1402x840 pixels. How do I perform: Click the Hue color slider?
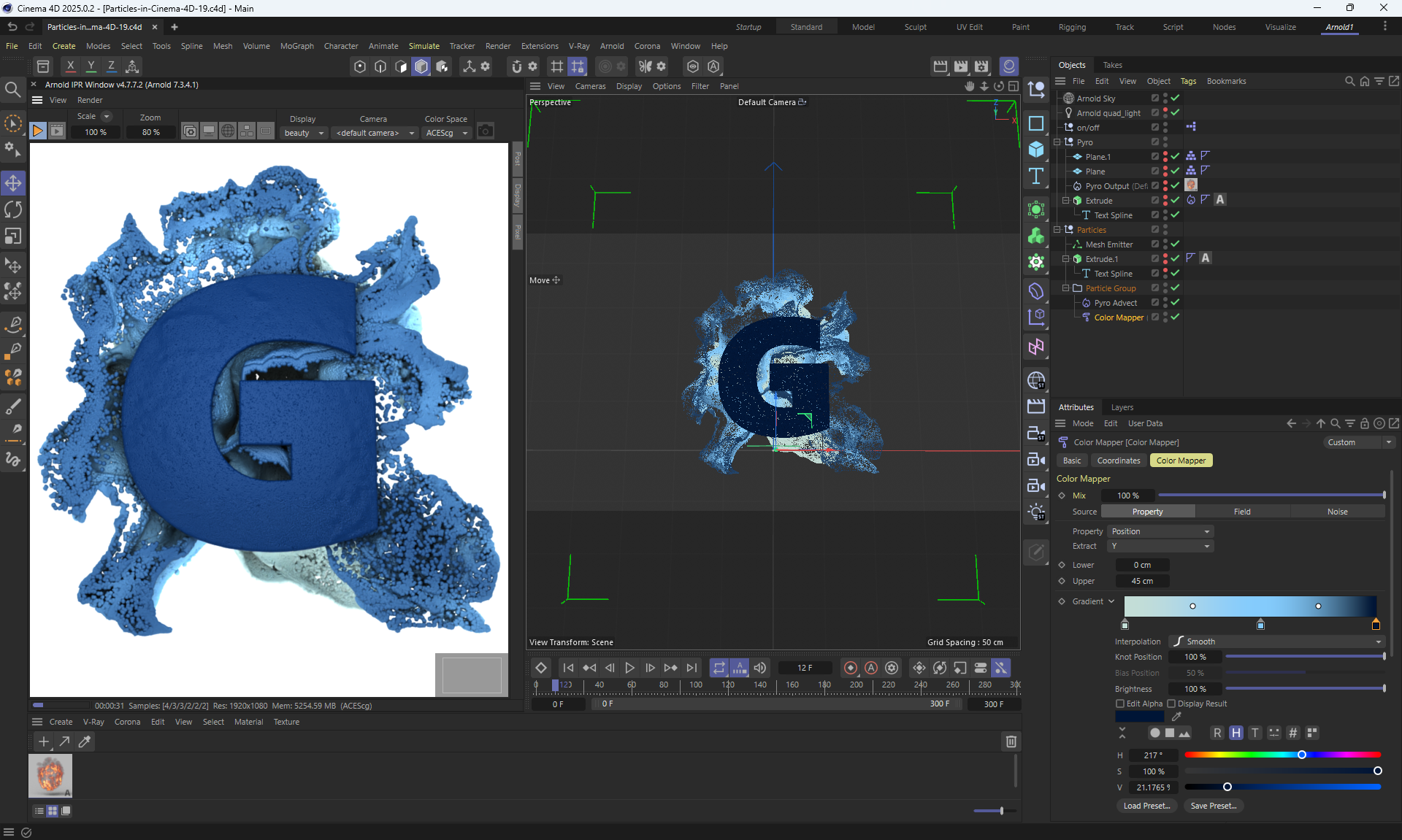click(1282, 755)
